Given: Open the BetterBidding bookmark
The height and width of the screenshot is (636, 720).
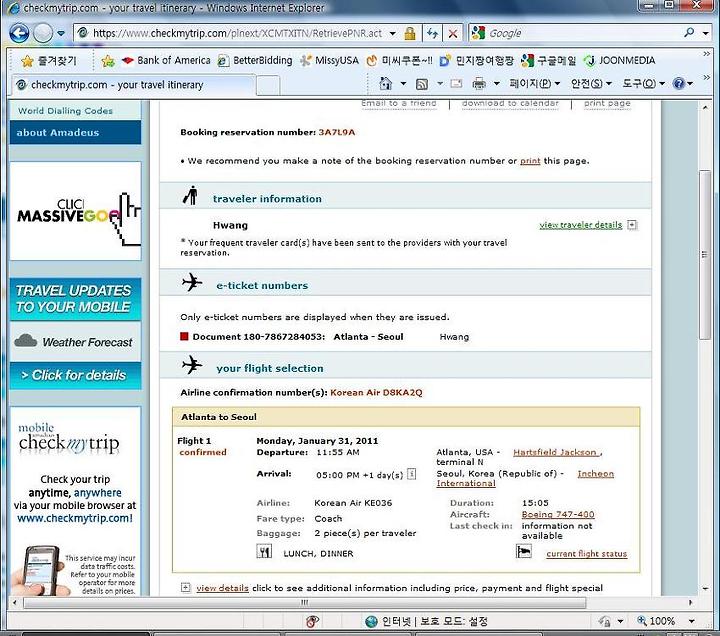Looking at the screenshot, I should pyautogui.click(x=255, y=61).
